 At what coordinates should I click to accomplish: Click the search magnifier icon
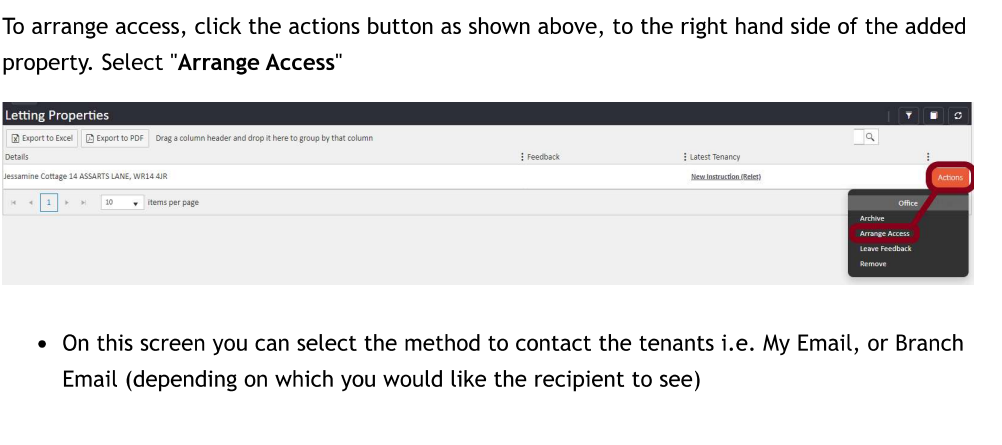[871, 137]
